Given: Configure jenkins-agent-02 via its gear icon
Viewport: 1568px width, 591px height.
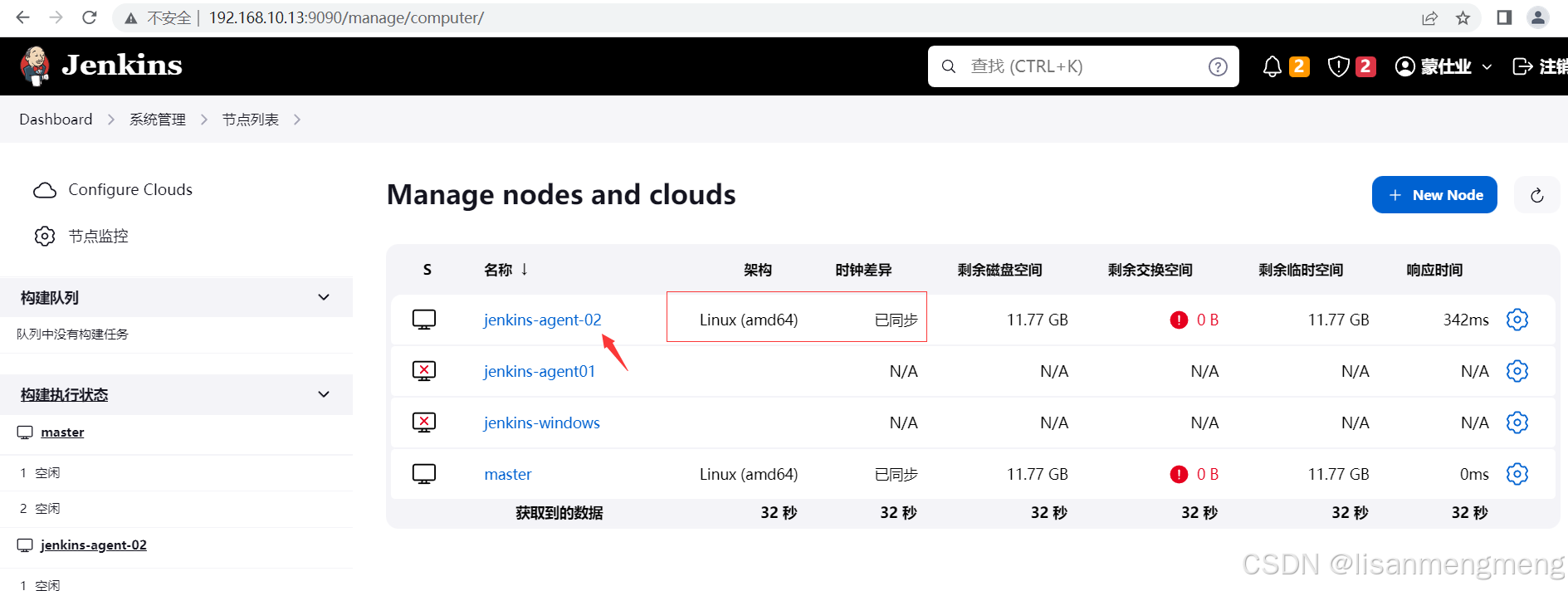Looking at the screenshot, I should 1517,320.
